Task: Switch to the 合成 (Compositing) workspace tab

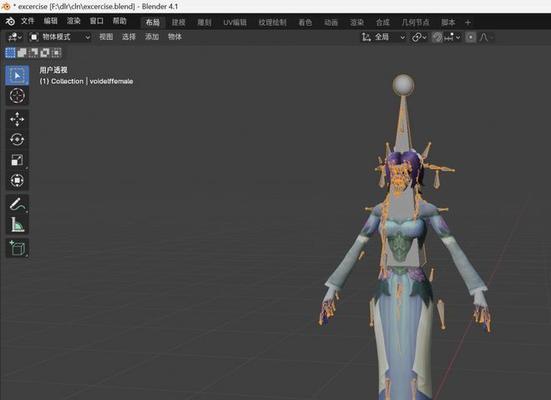Action: 383,22
